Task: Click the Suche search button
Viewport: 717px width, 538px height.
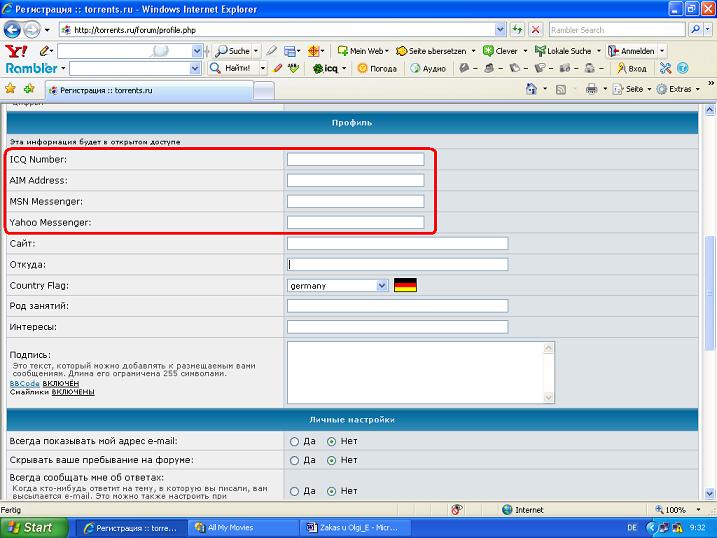Action: (x=233, y=51)
